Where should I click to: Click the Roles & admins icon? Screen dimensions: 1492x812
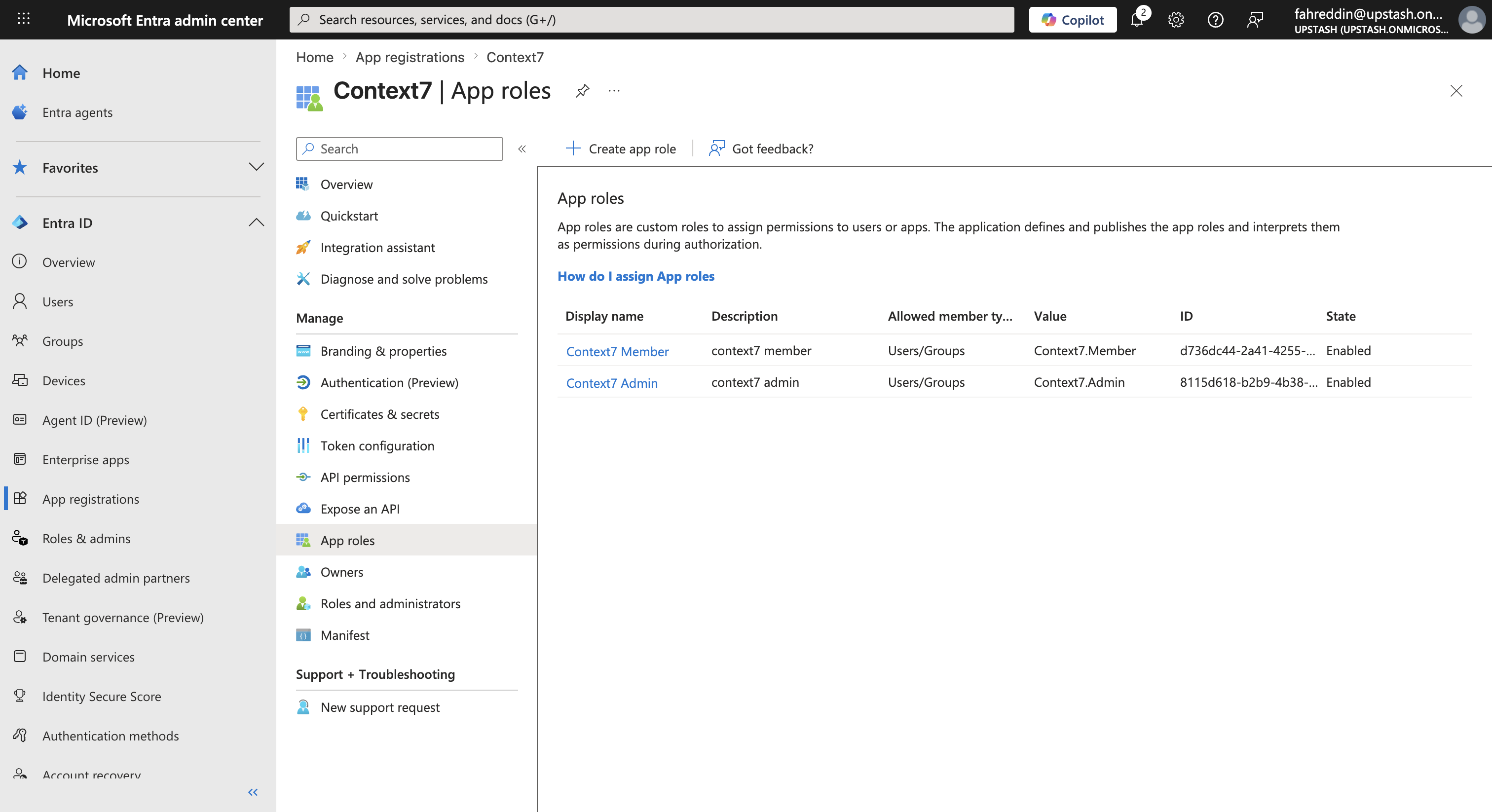20,538
